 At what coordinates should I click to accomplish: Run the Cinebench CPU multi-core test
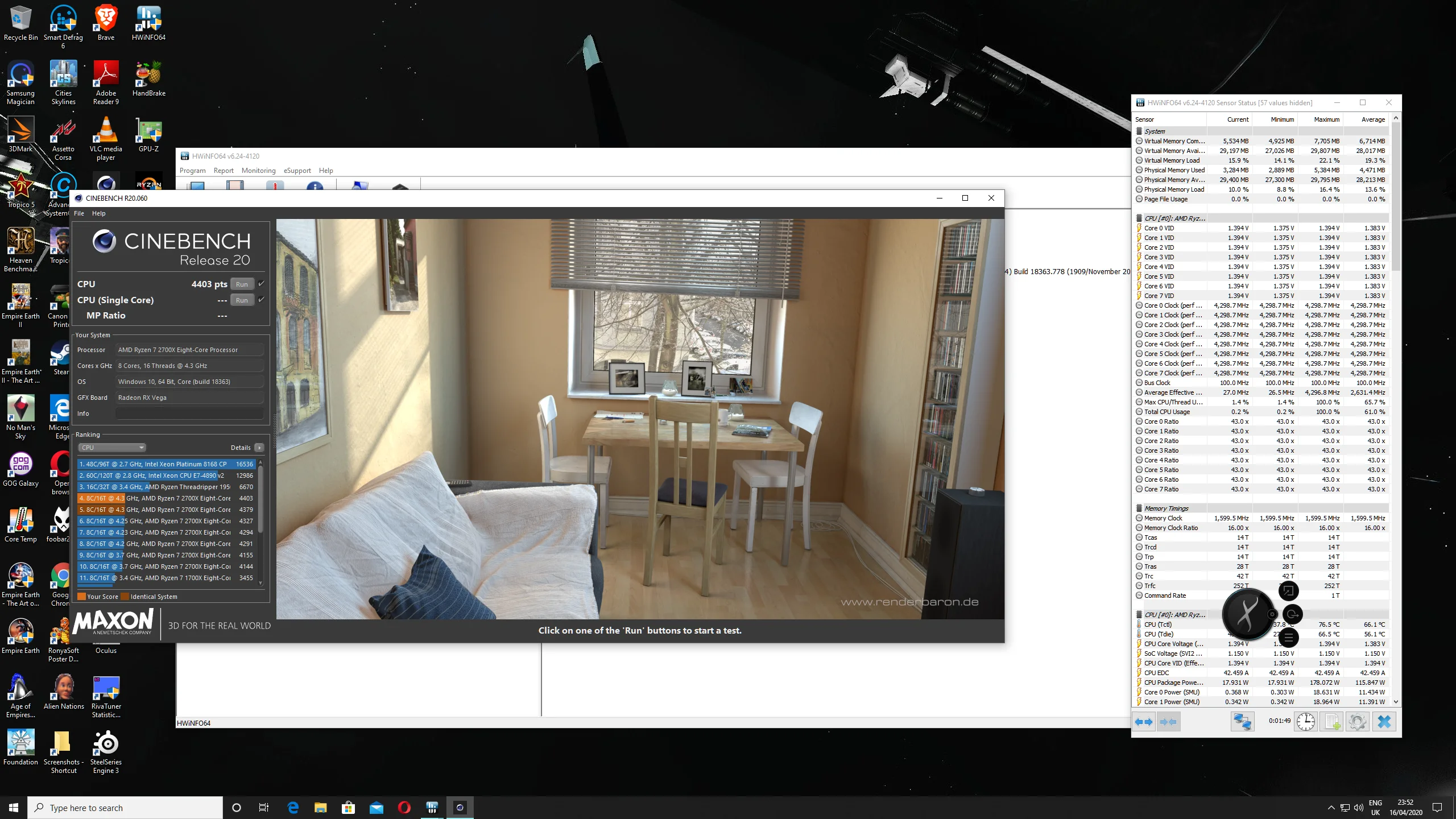pos(242,284)
